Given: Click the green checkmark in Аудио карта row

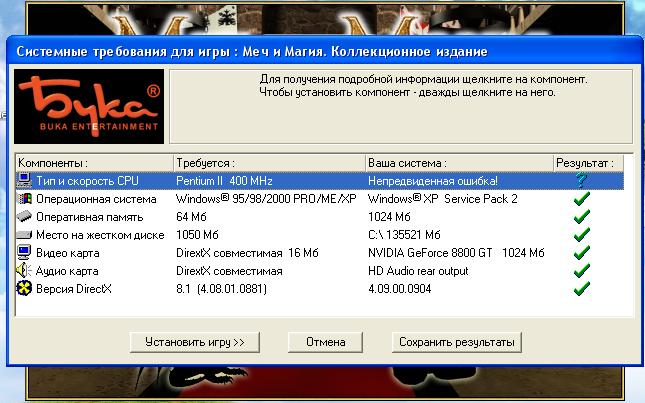Looking at the screenshot, I should click(582, 271).
